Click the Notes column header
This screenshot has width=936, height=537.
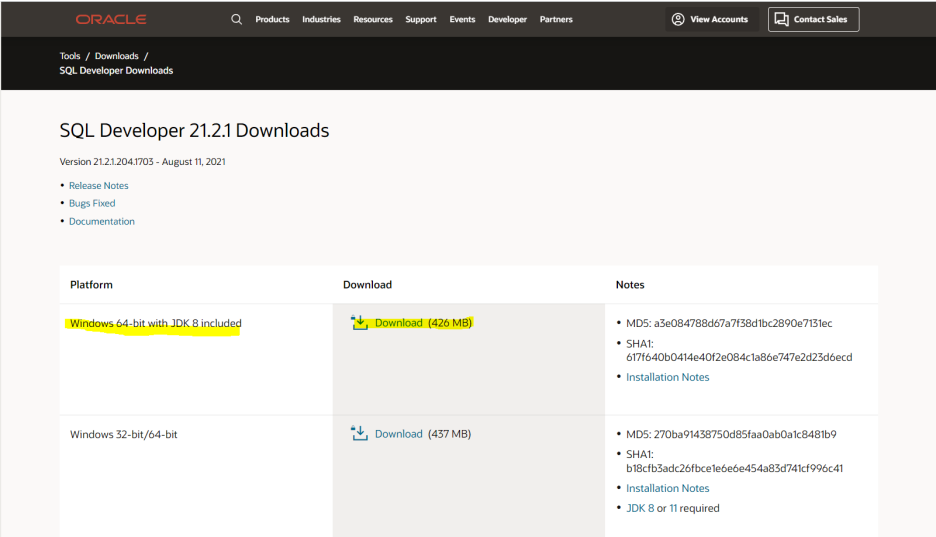point(630,285)
